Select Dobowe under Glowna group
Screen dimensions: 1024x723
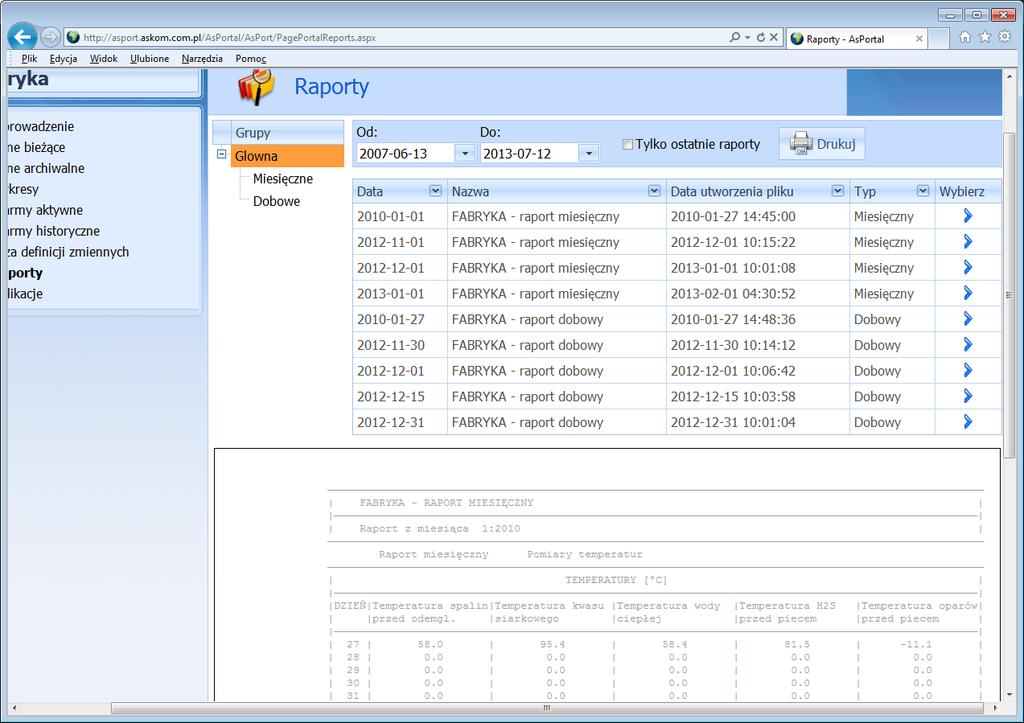pos(276,201)
